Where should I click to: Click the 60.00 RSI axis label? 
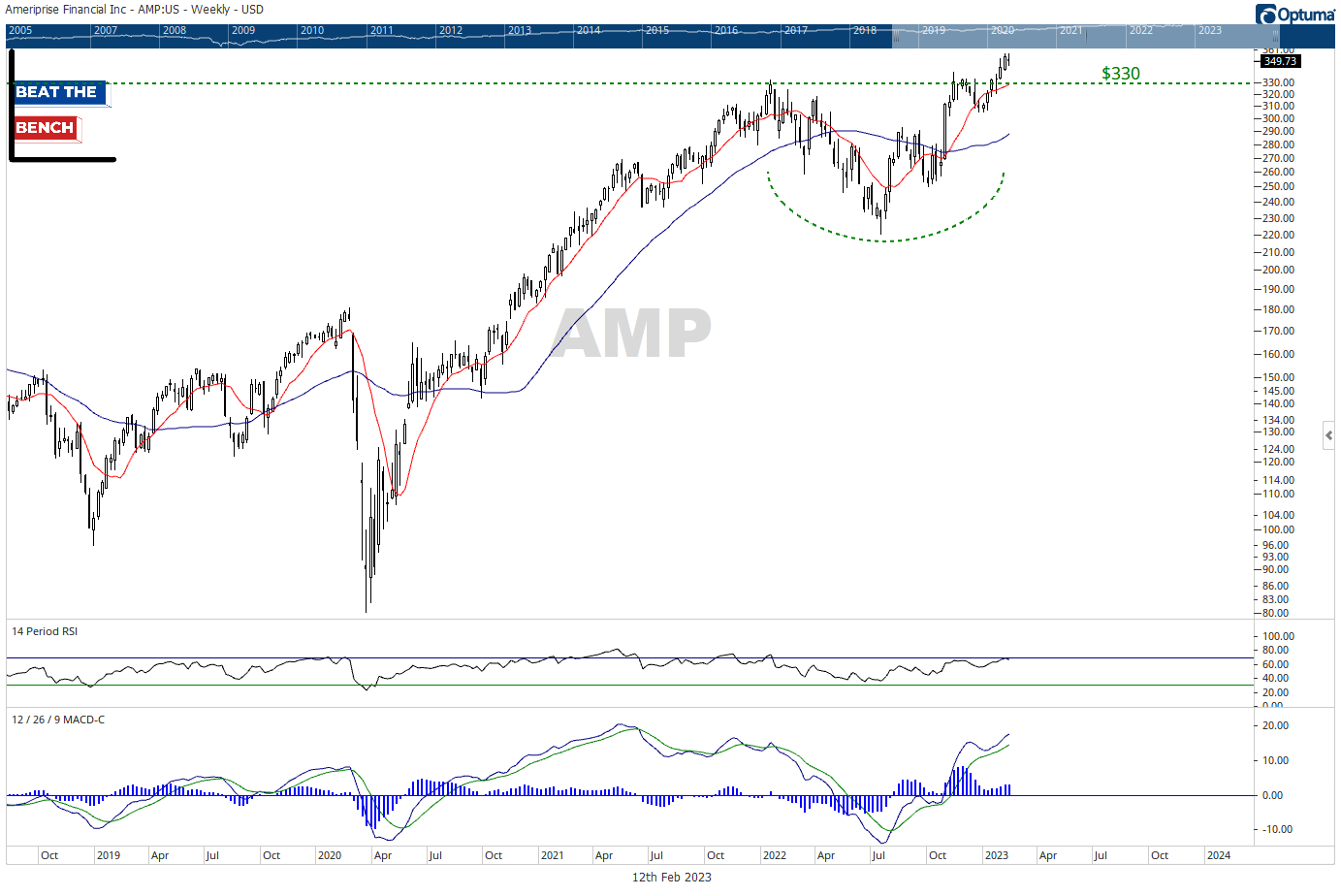tap(1276, 664)
